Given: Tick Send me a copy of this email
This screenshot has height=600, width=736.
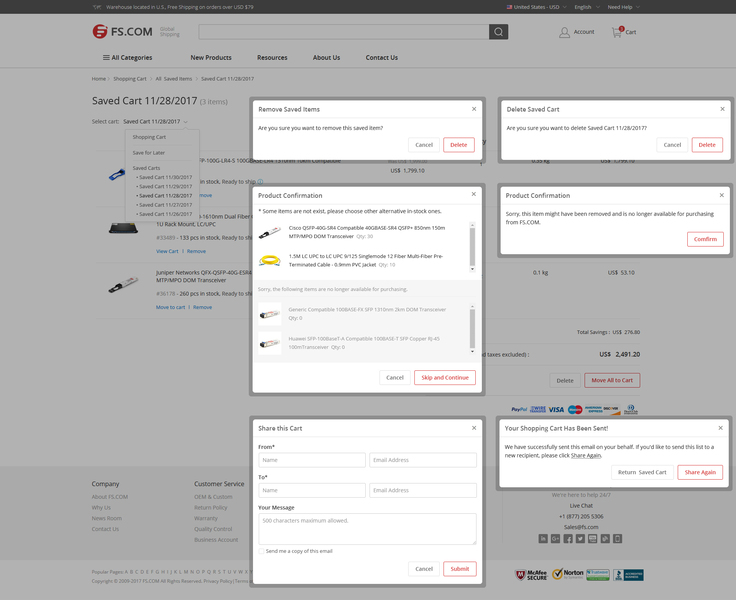Looking at the screenshot, I should pos(261,551).
